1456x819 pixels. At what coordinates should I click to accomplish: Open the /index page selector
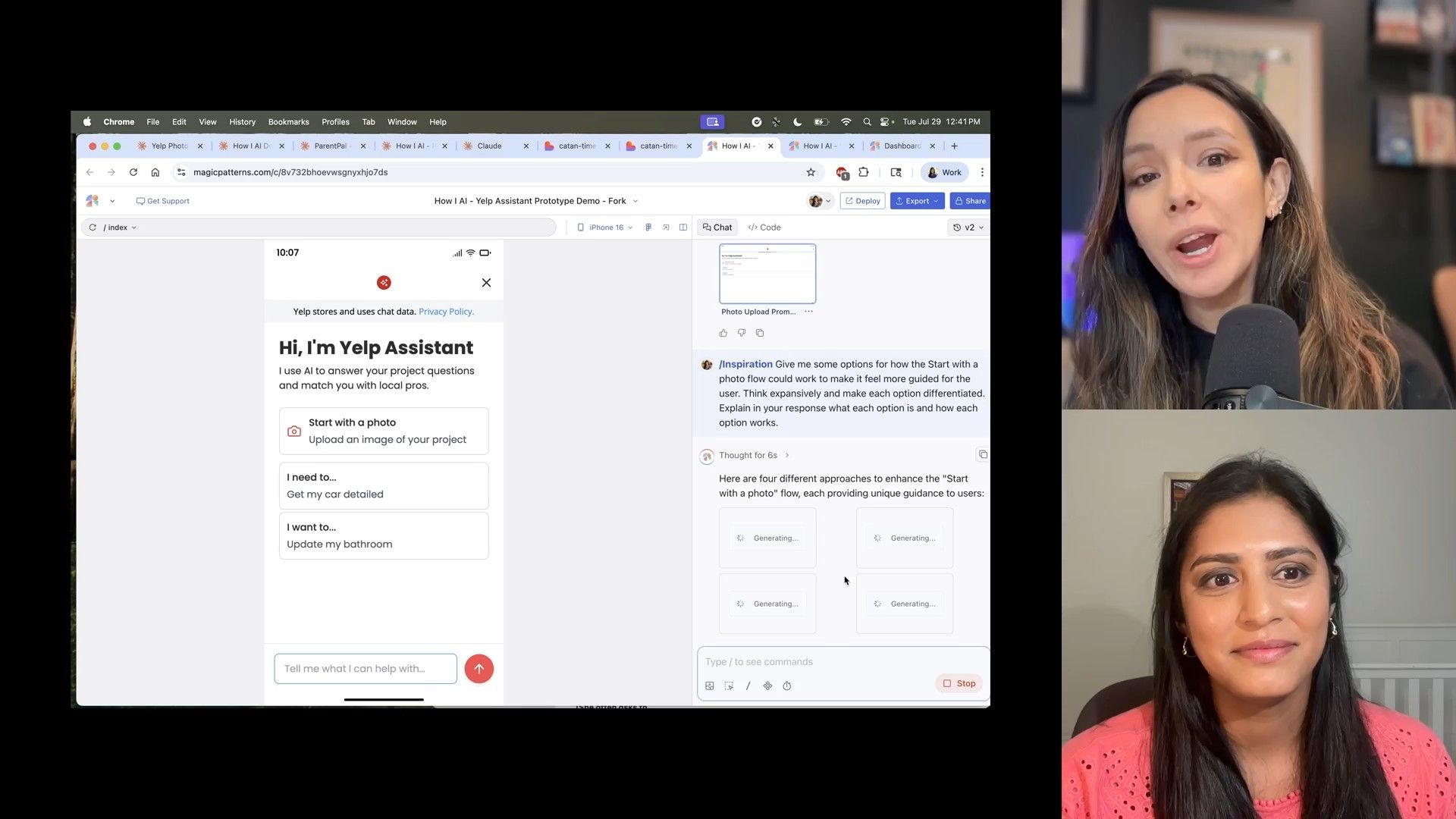coord(120,227)
